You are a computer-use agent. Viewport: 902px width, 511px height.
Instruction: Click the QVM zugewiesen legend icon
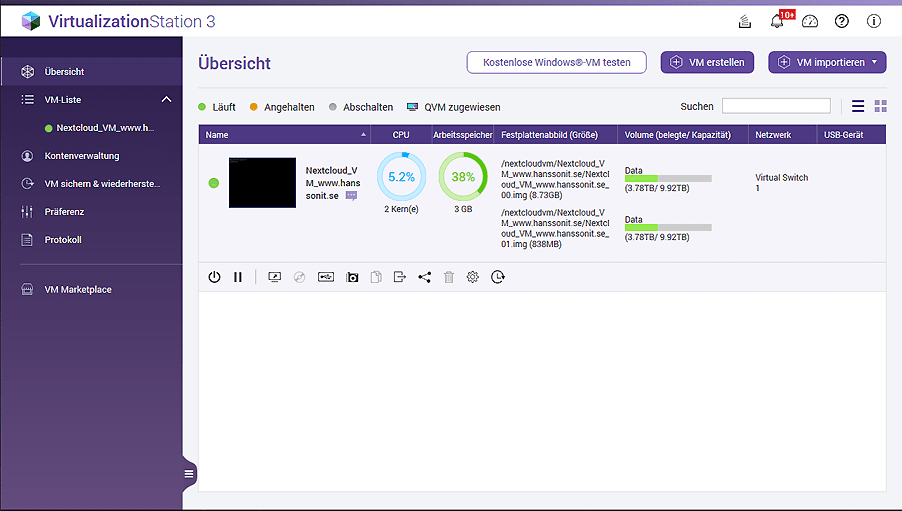412,107
